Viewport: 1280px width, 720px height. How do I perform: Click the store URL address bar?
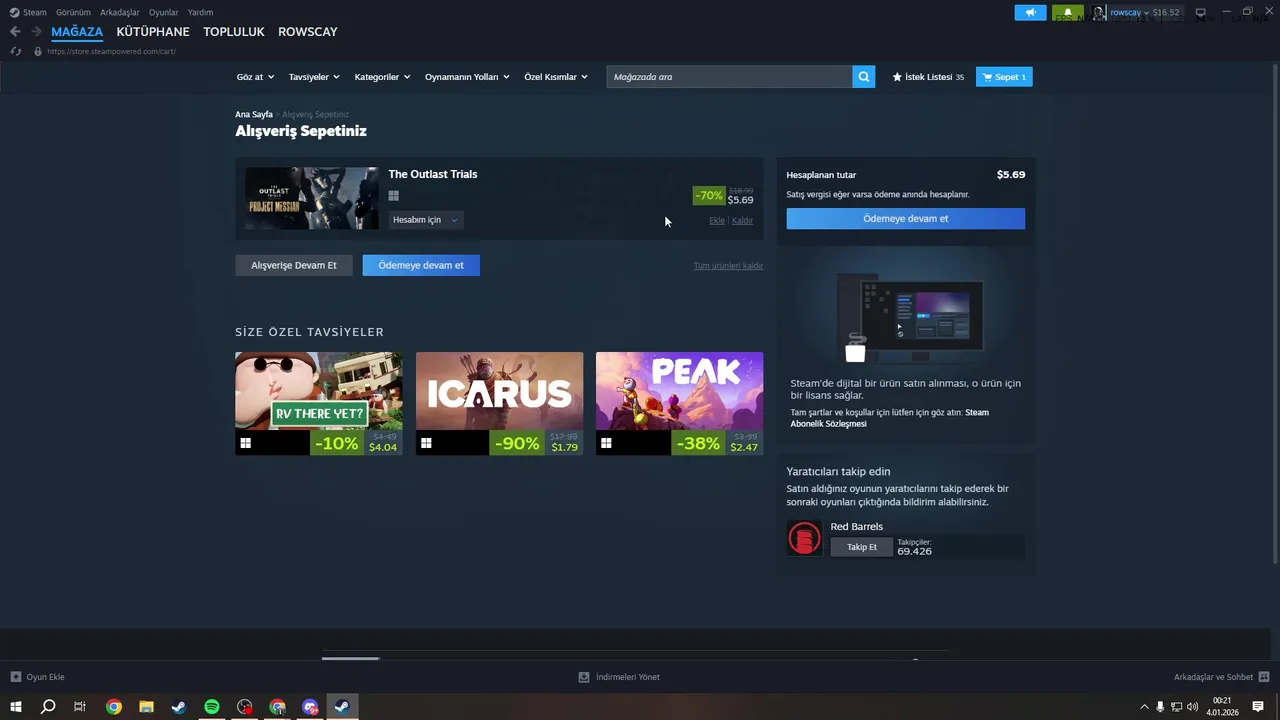tap(111, 51)
